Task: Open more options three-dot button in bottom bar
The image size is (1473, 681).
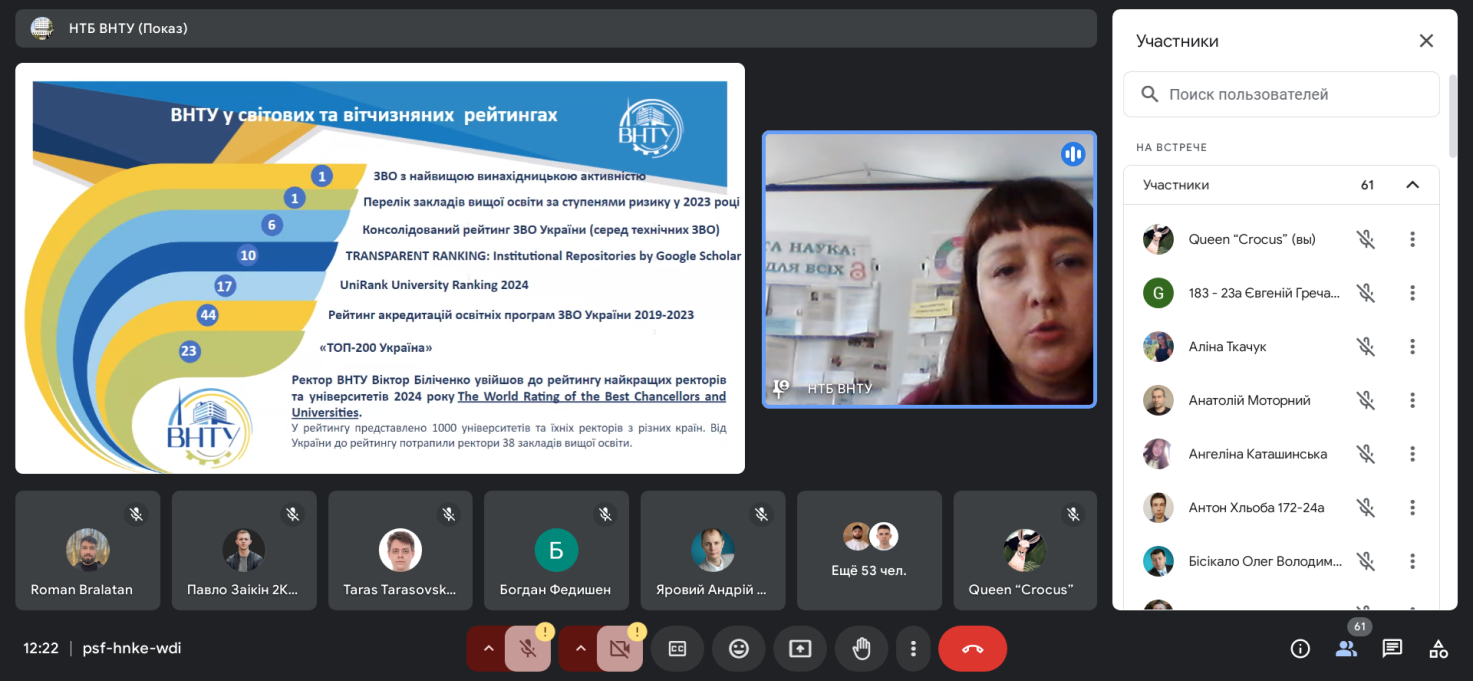Action: point(913,648)
